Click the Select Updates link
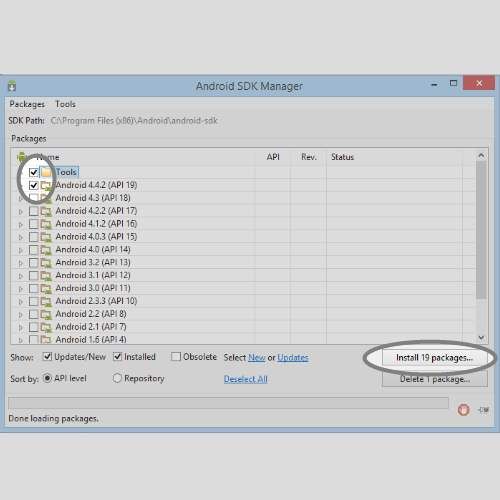500x500 pixels. coord(293,358)
